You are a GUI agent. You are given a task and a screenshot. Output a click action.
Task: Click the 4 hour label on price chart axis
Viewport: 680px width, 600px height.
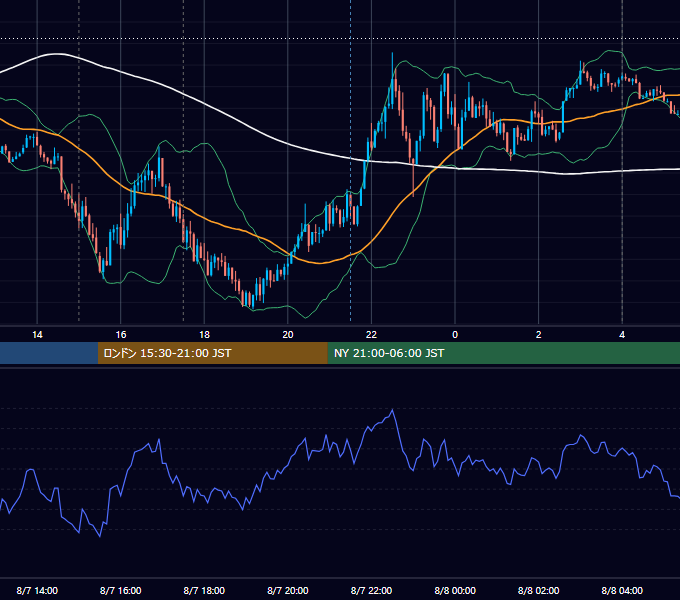[622, 335]
